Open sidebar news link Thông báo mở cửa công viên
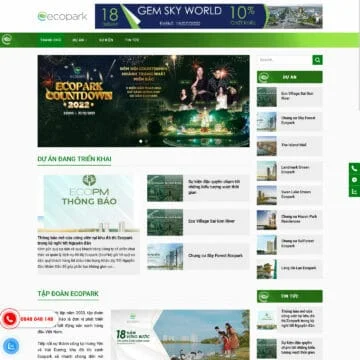The height and width of the screenshot is (360, 360). click(x=298, y=318)
